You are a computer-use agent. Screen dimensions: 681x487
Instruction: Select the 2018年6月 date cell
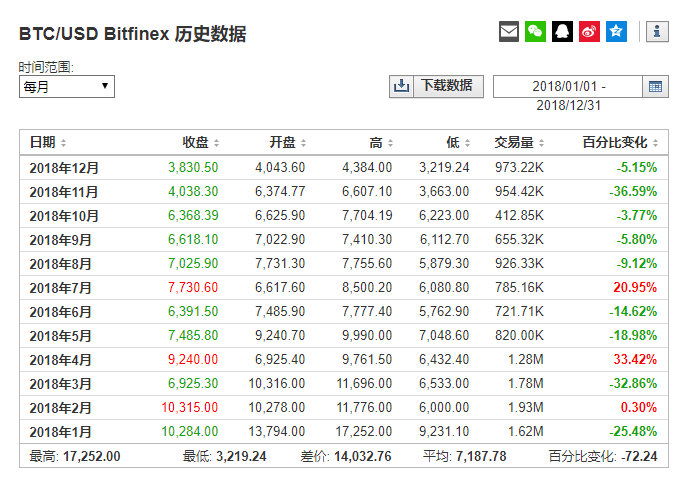pyautogui.click(x=60, y=311)
